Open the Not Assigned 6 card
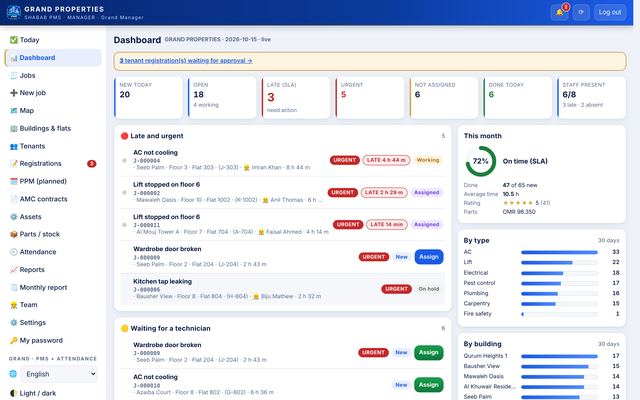640x400 pixels. click(444, 98)
